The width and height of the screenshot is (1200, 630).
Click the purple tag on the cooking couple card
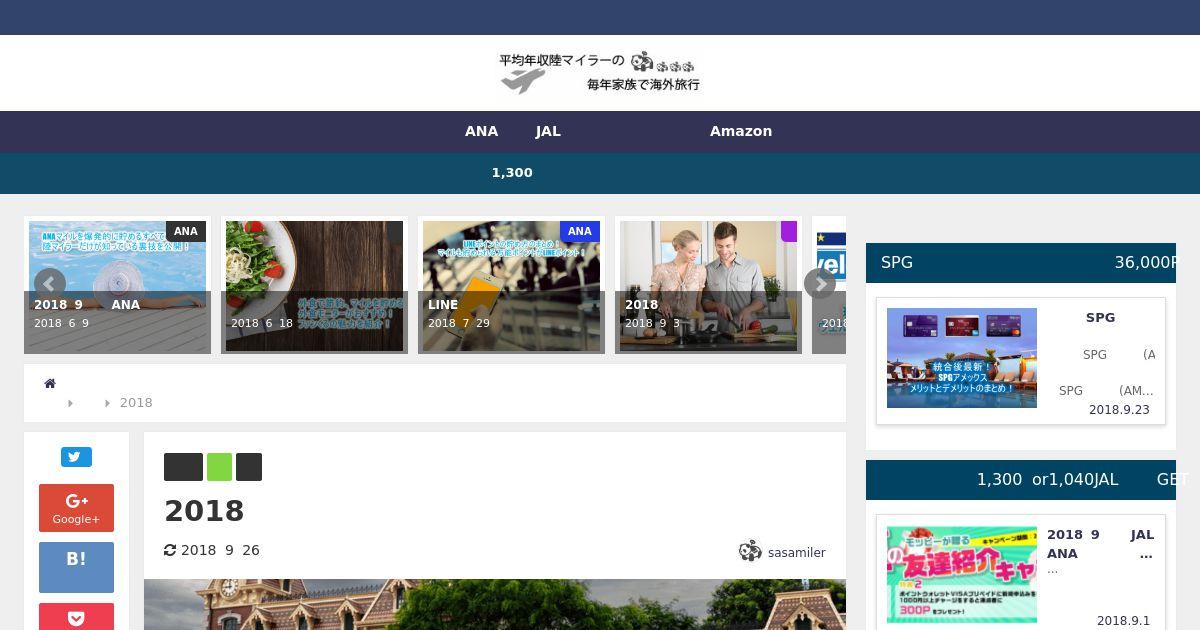click(789, 231)
